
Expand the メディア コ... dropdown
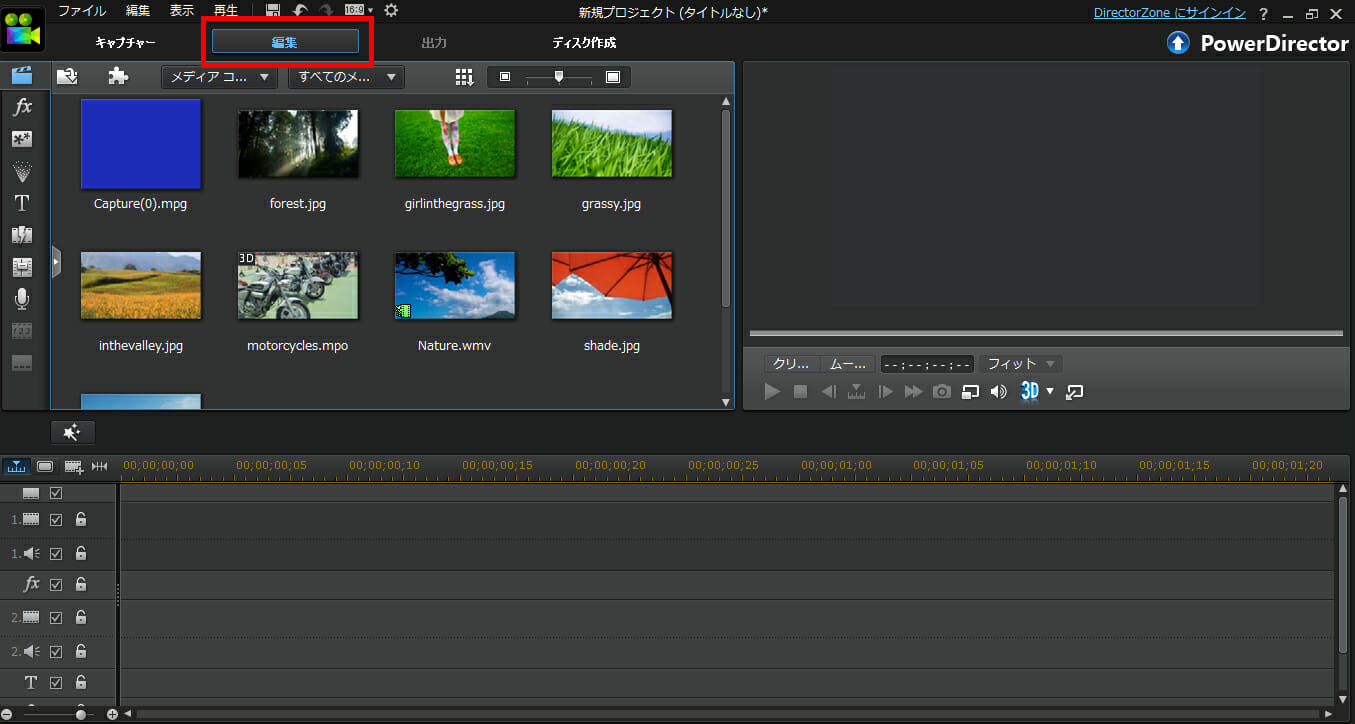click(x=219, y=77)
